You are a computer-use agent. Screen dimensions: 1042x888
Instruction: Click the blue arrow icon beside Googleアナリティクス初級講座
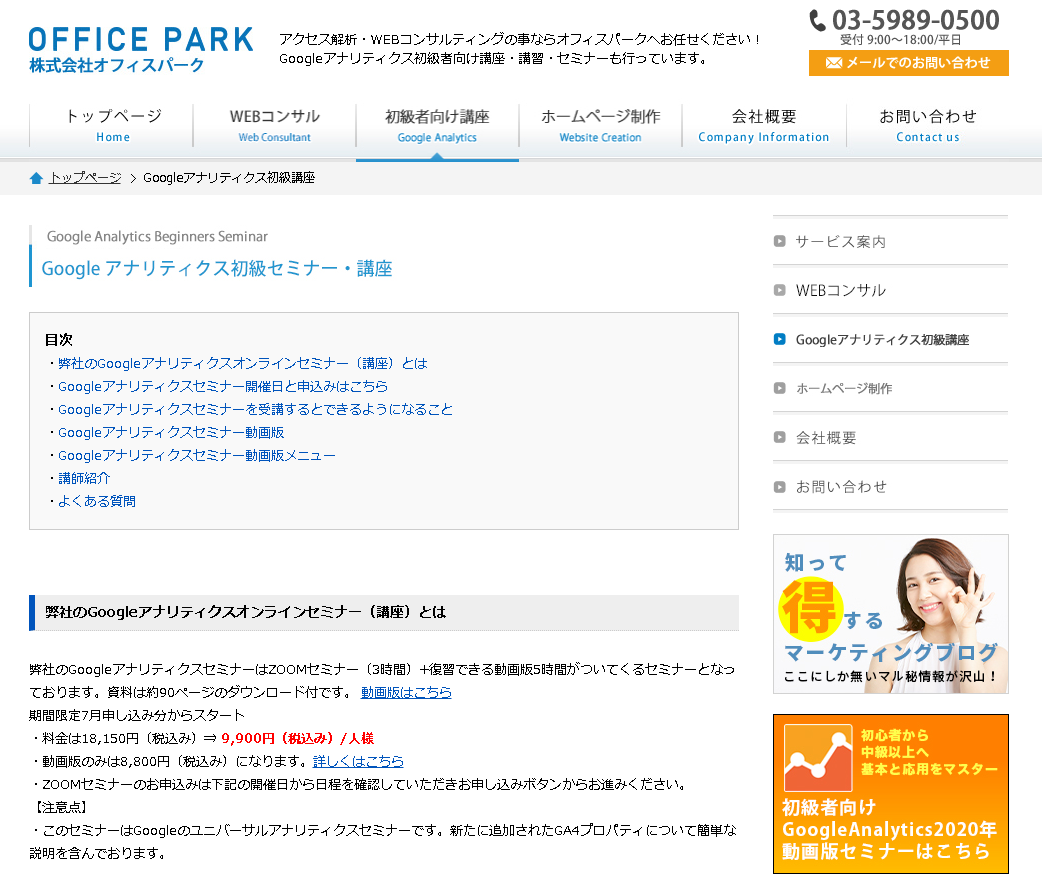pyautogui.click(x=780, y=339)
